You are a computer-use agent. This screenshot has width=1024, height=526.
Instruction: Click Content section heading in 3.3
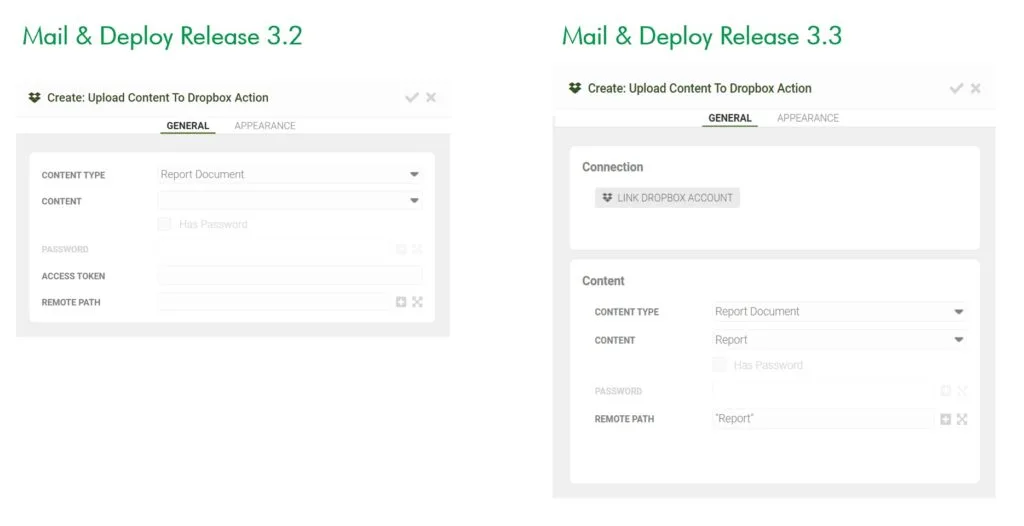point(603,281)
